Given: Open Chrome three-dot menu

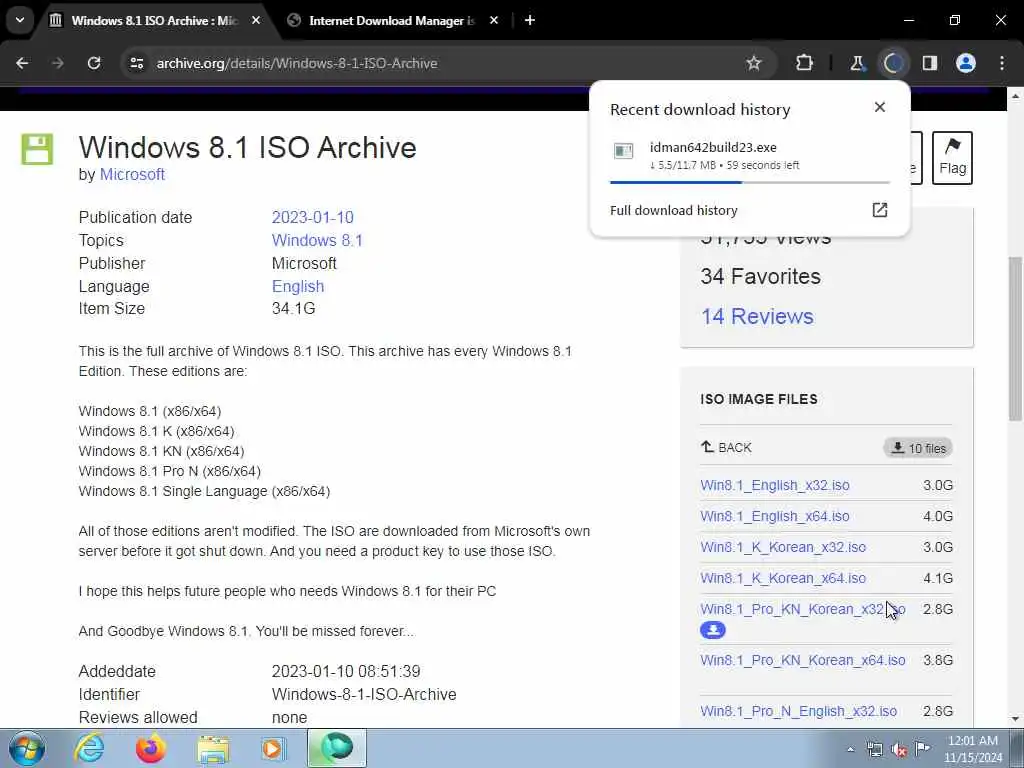Looking at the screenshot, I should click(x=1002, y=63).
